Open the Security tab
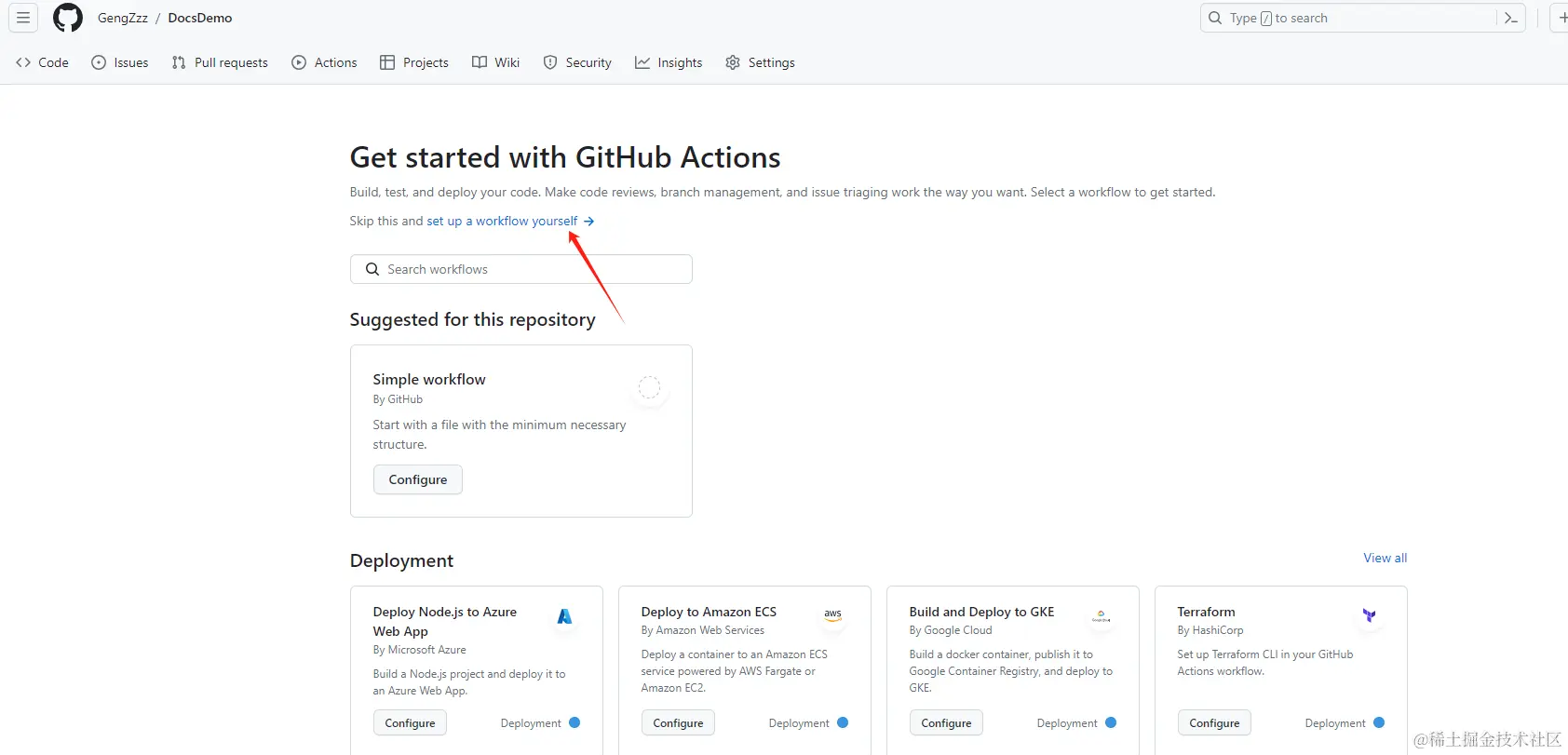The image size is (1568, 755). 577,62
